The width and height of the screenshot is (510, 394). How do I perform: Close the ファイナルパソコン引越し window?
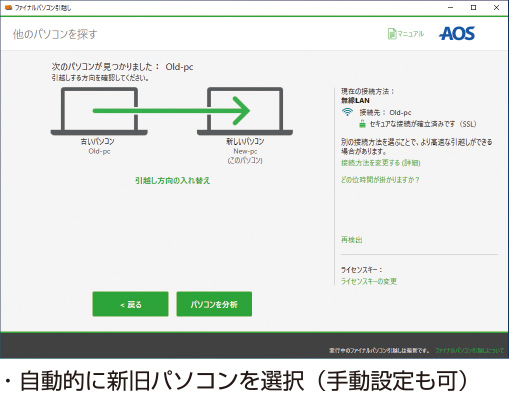pos(496,7)
